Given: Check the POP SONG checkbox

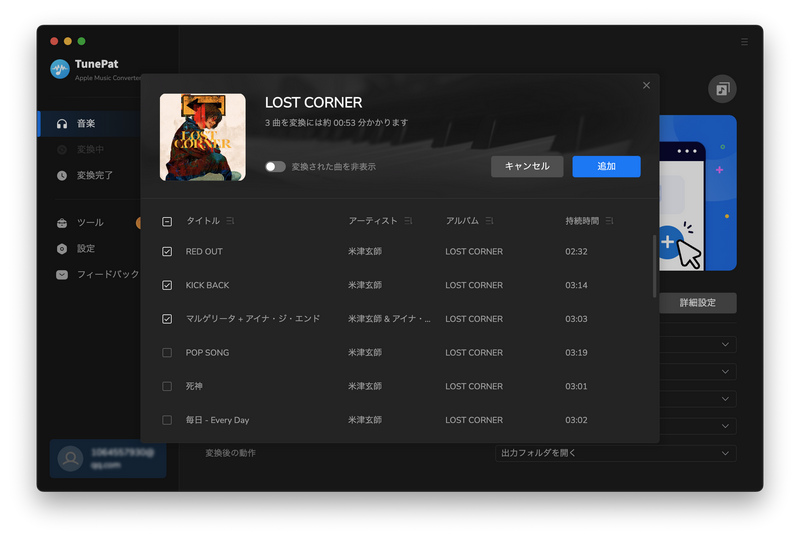Looking at the screenshot, I should [x=167, y=353].
